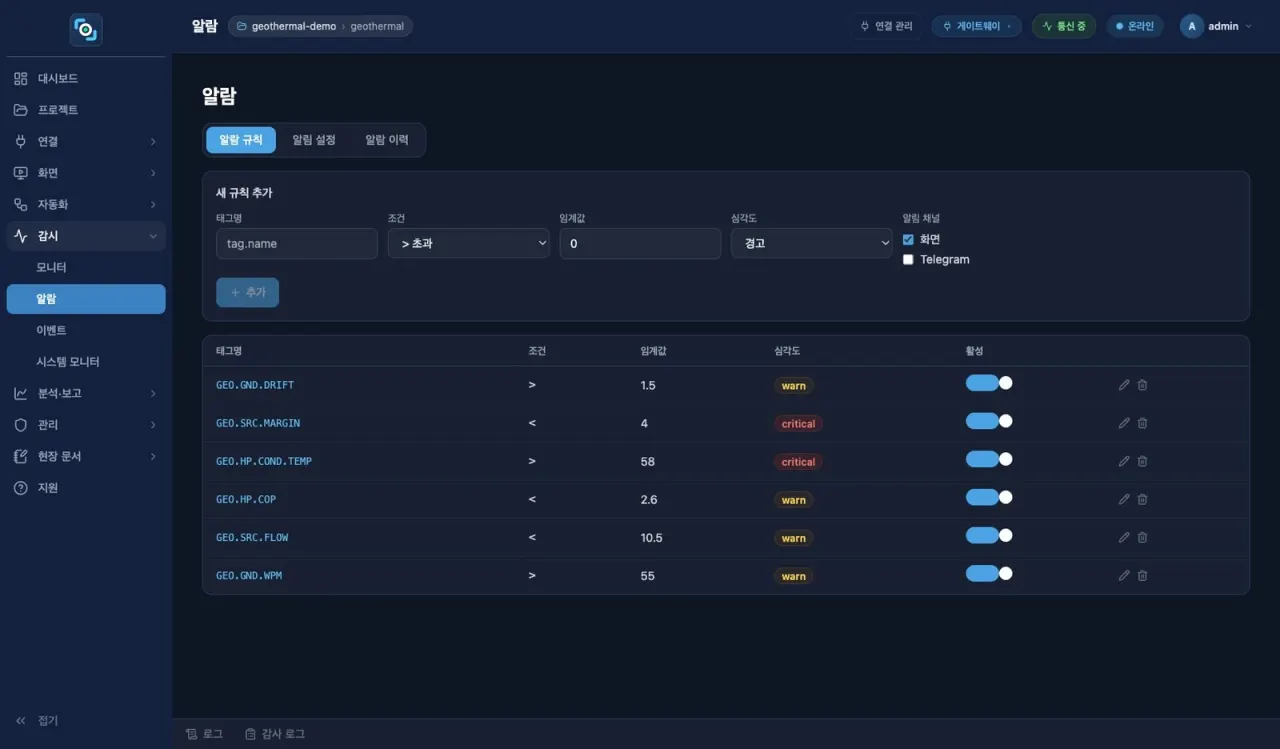Click the 추가 add rule button
The width and height of the screenshot is (1280, 749).
[x=247, y=292]
